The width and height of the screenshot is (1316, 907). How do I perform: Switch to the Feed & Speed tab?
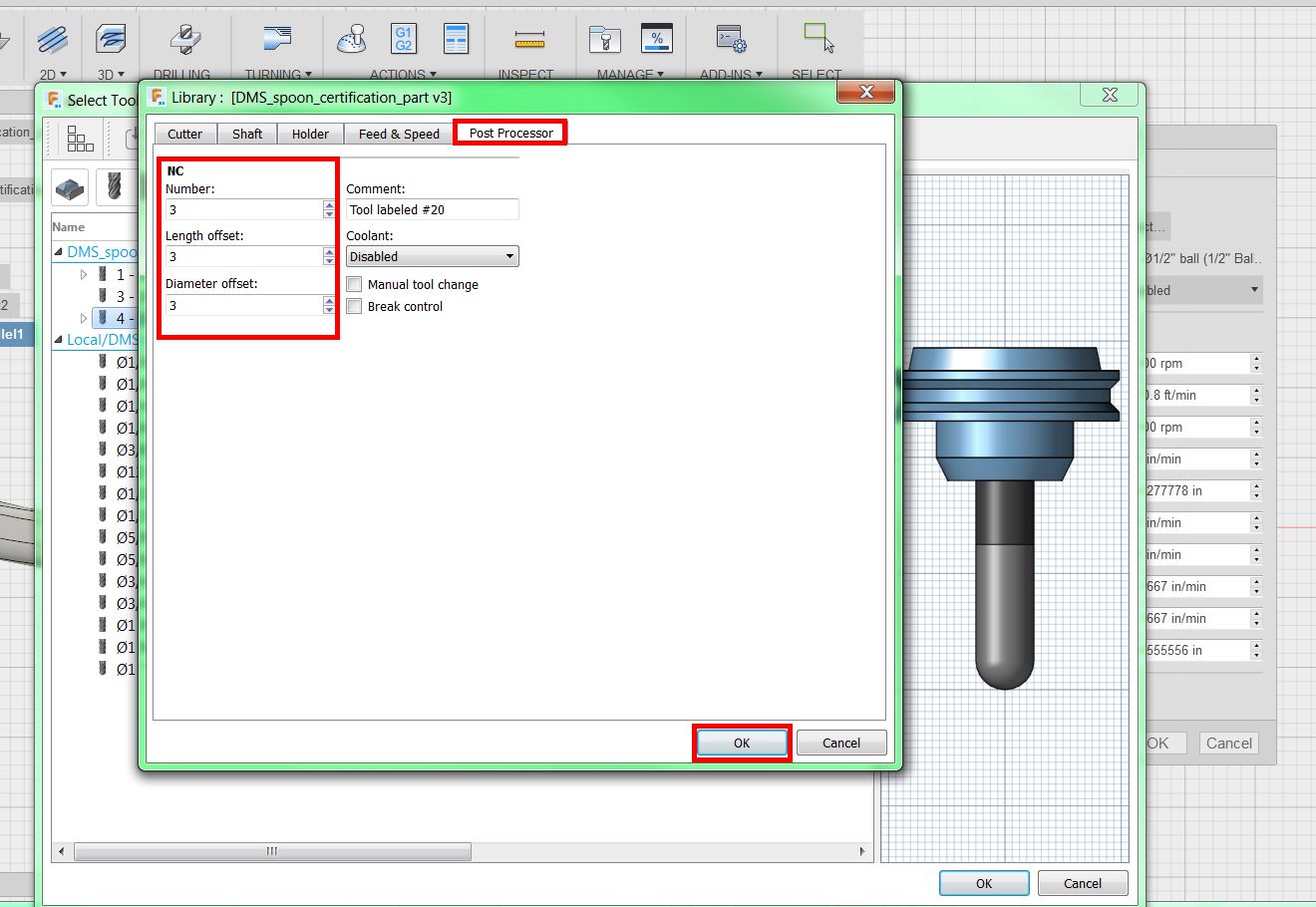tap(399, 134)
